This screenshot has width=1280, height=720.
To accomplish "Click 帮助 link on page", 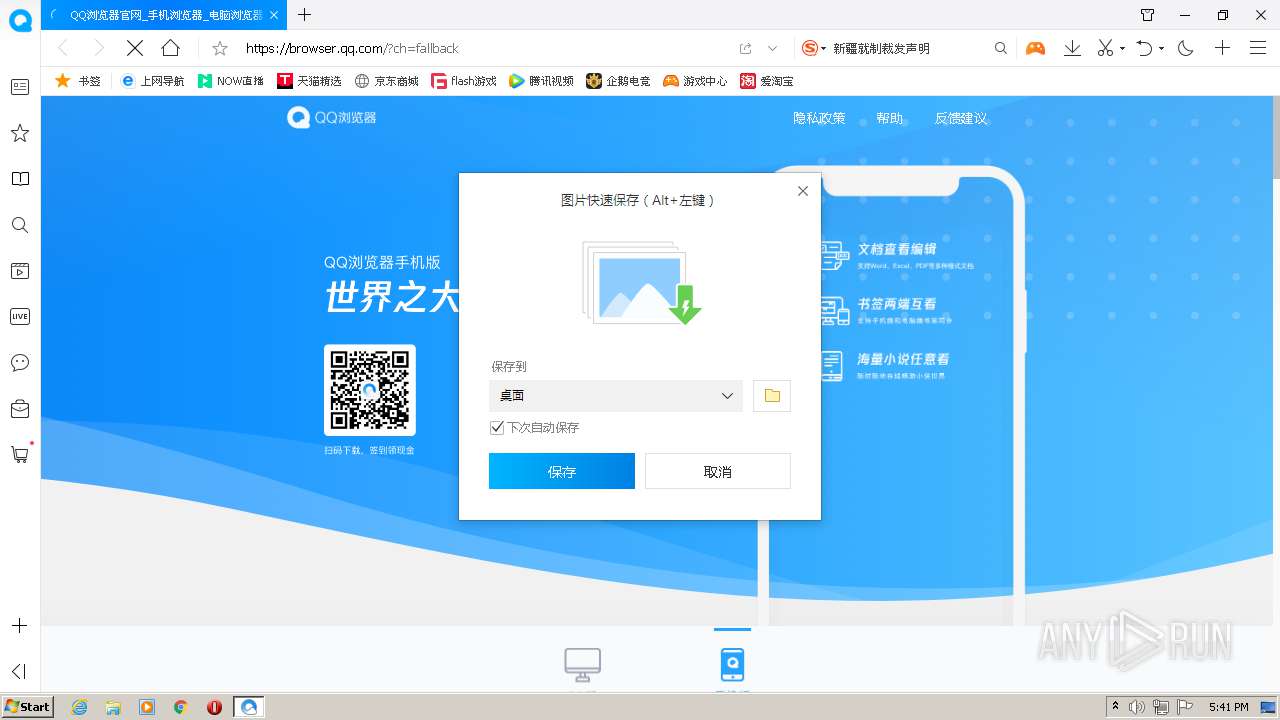I will click(889, 118).
